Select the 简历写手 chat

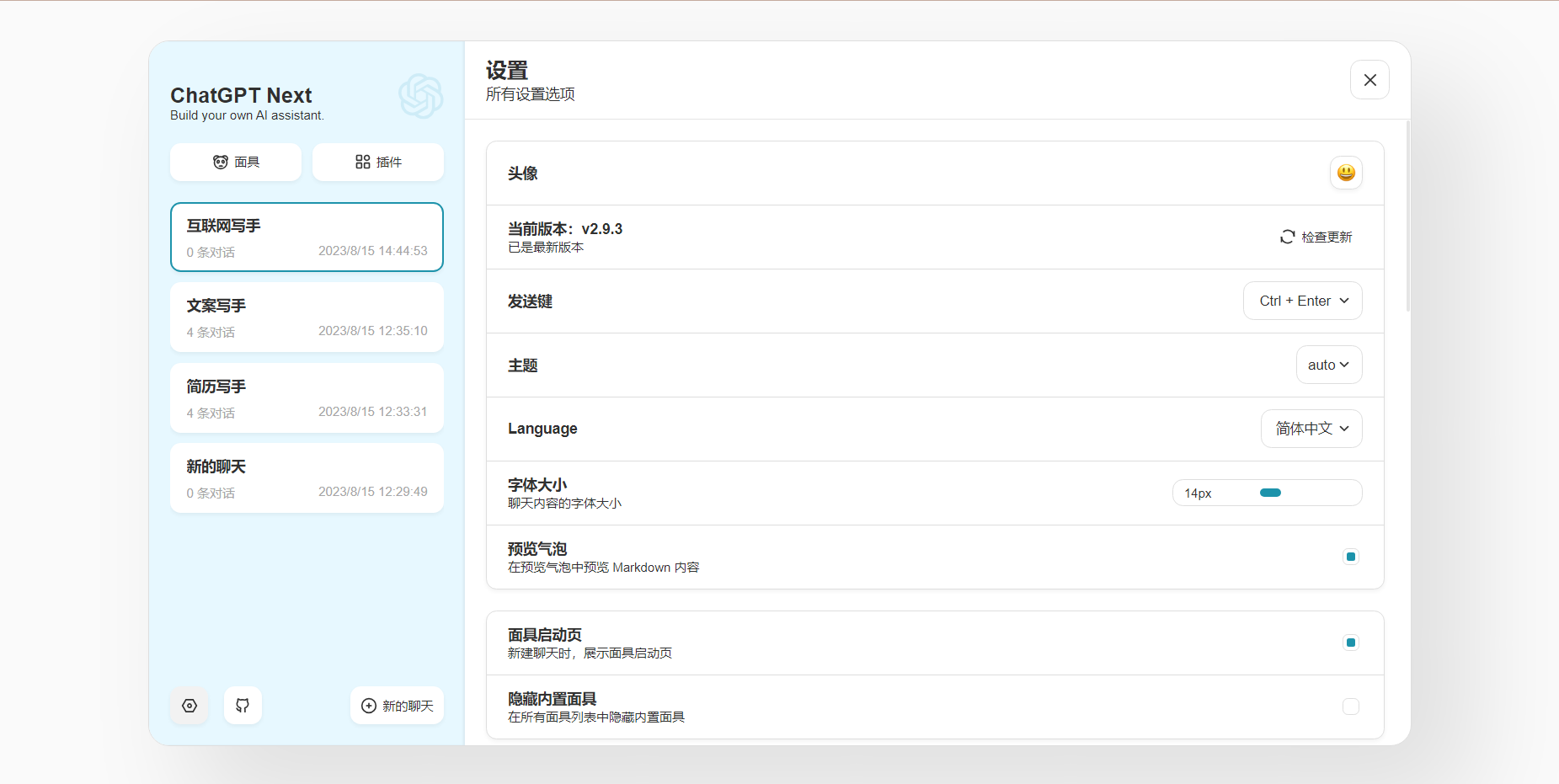[x=307, y=398]
